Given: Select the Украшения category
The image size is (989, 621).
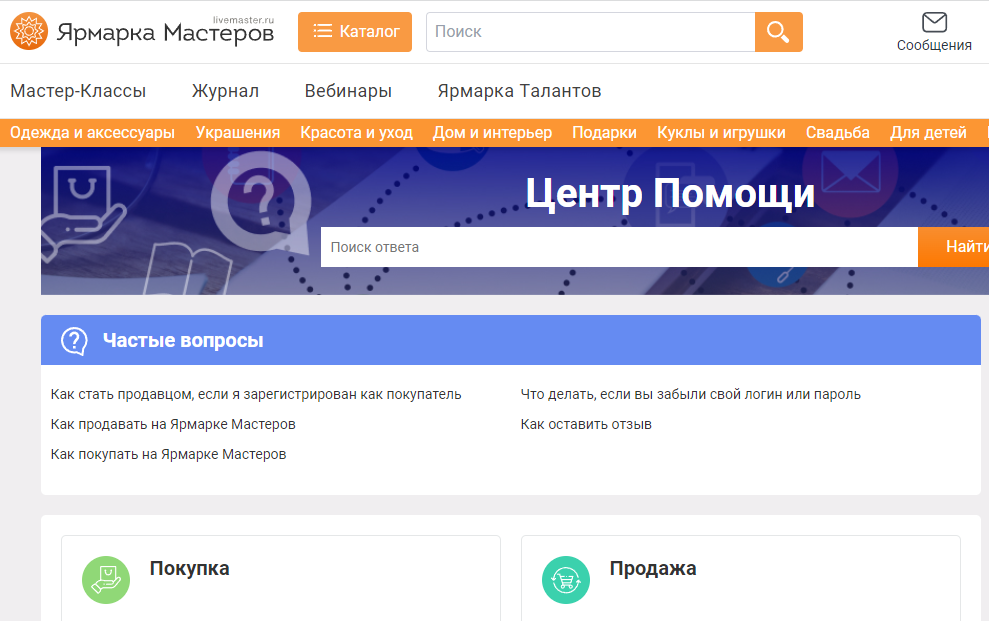Looking at the screenshot, I should pos(238,133).
